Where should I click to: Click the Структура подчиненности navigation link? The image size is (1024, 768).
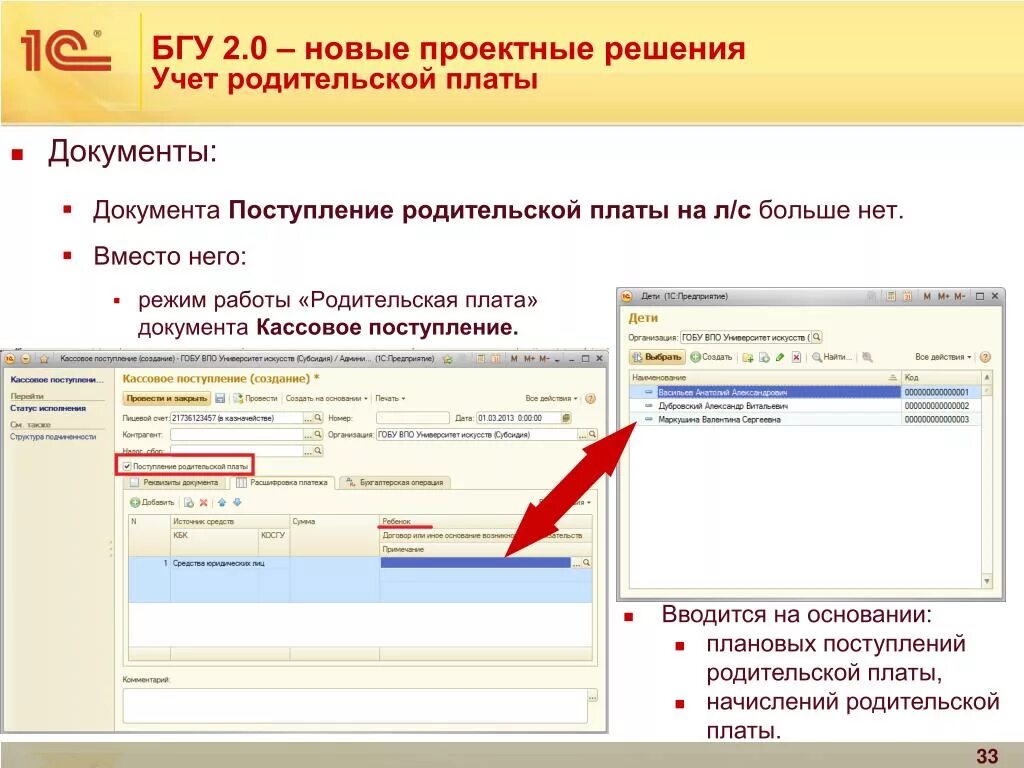[53, 437]
